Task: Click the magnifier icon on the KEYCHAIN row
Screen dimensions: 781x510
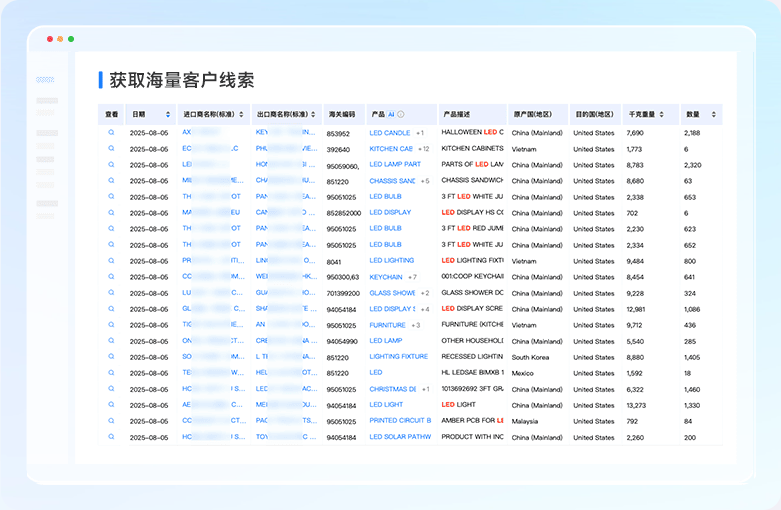Action: [111, 276]
